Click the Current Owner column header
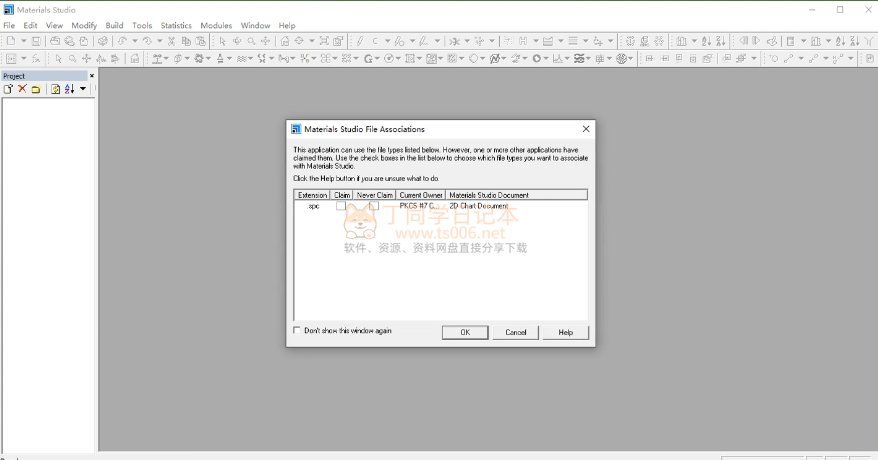Viewport: 878px width, 460px height. pyautogui.click(x=421, y=195)
